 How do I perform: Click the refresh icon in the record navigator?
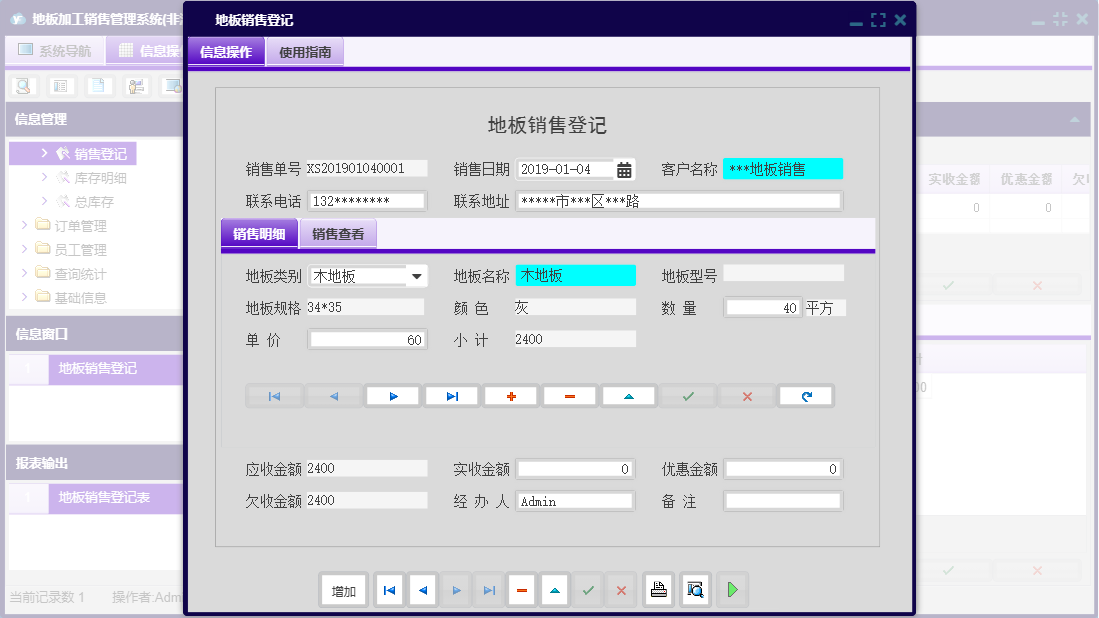tap(805, 395)
